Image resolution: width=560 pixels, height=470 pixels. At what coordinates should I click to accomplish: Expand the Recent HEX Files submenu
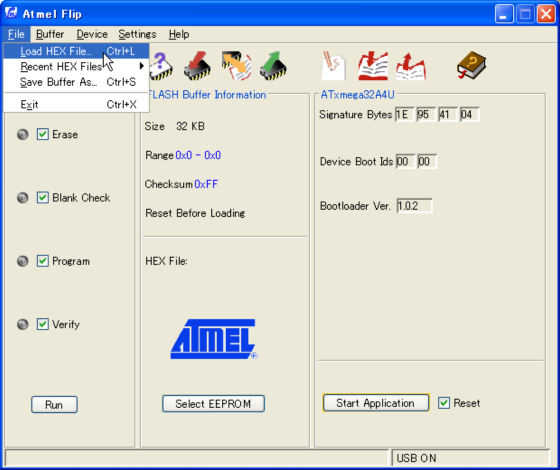[76, 66]
